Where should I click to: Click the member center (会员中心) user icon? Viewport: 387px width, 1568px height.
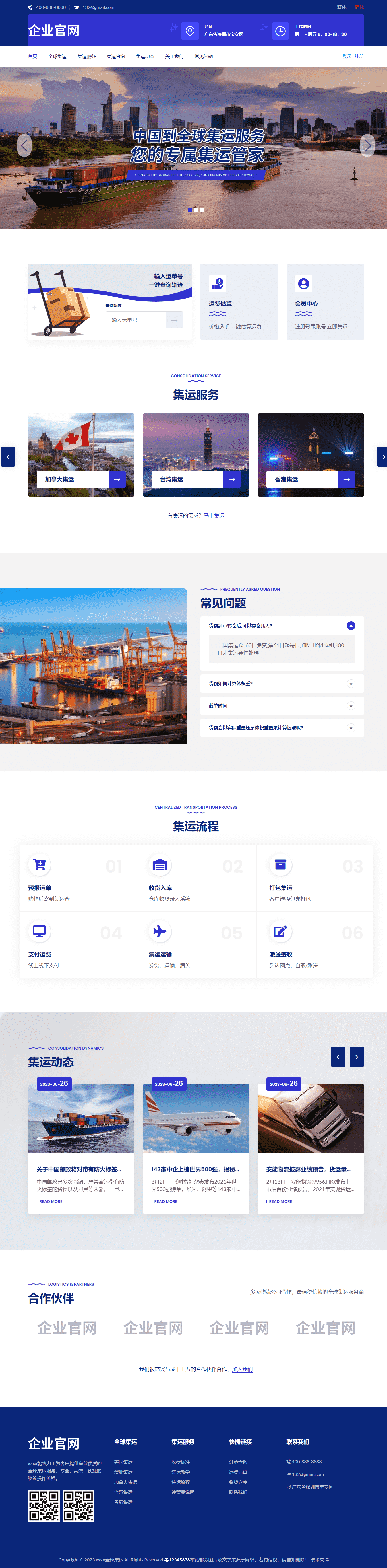click(x=303, y=283)
